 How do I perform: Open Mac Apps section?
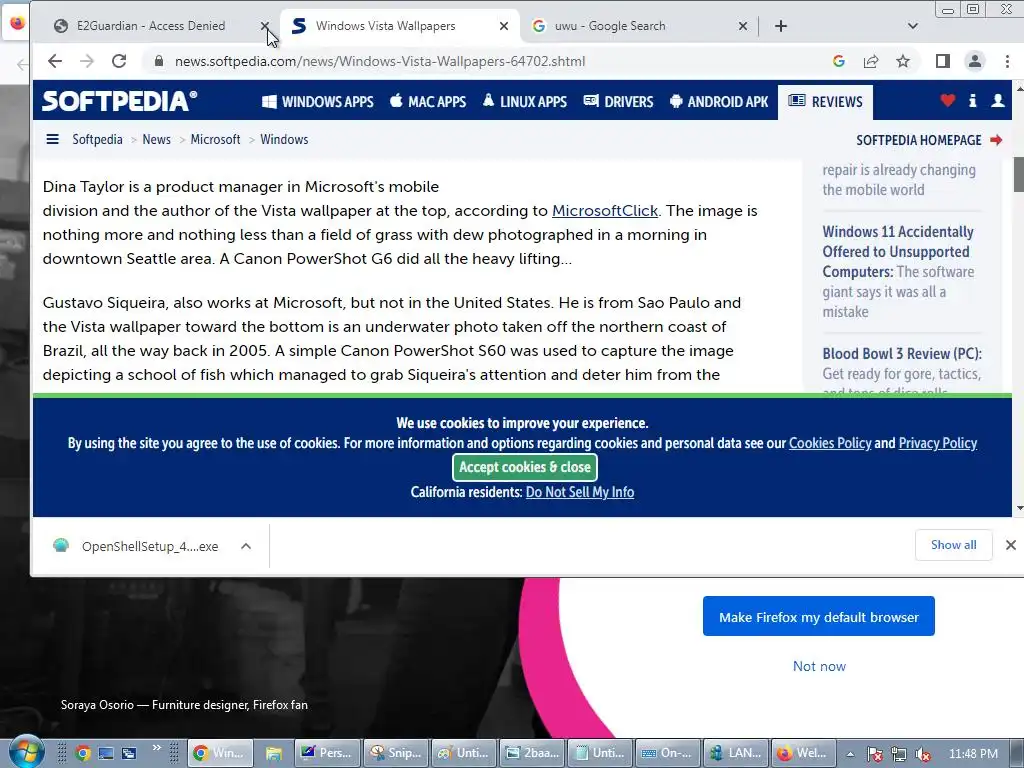(428, 102)
